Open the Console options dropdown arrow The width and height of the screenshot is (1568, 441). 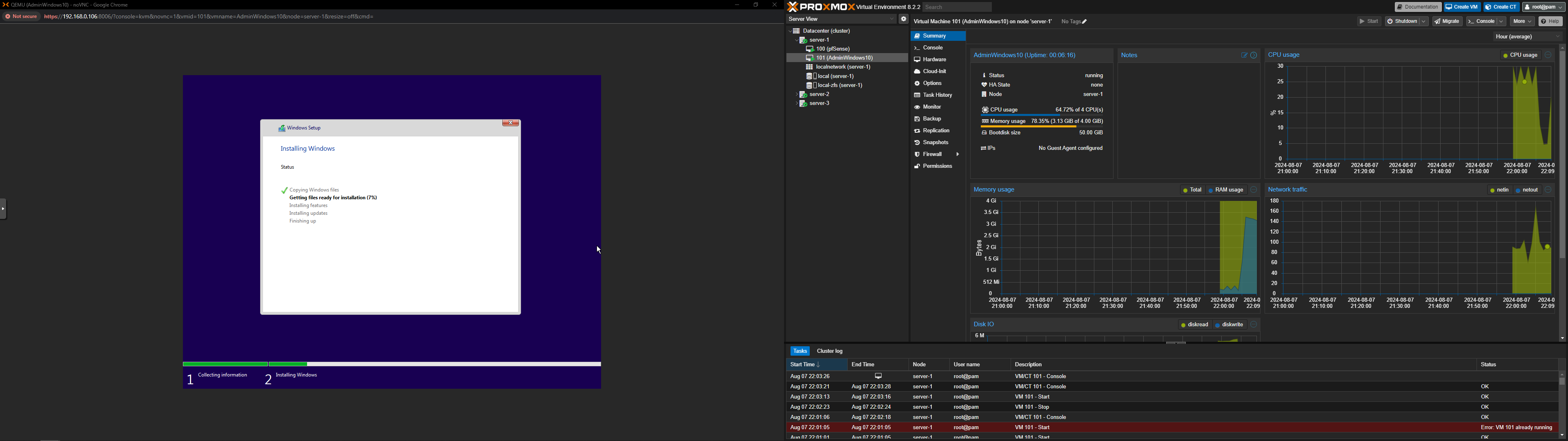pos(1502,21)
